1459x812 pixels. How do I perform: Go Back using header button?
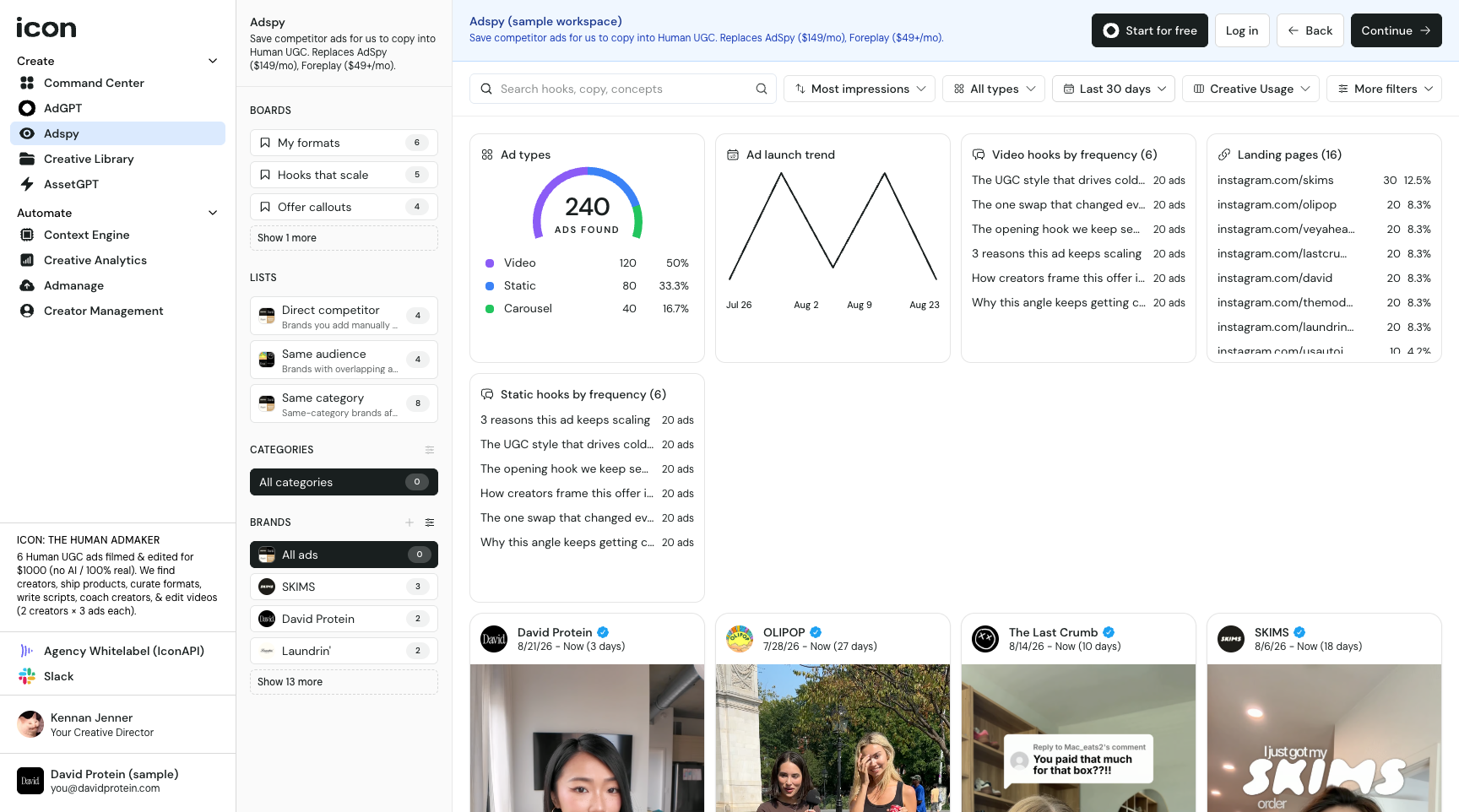pyautogui.click(x=1310, y=30)
